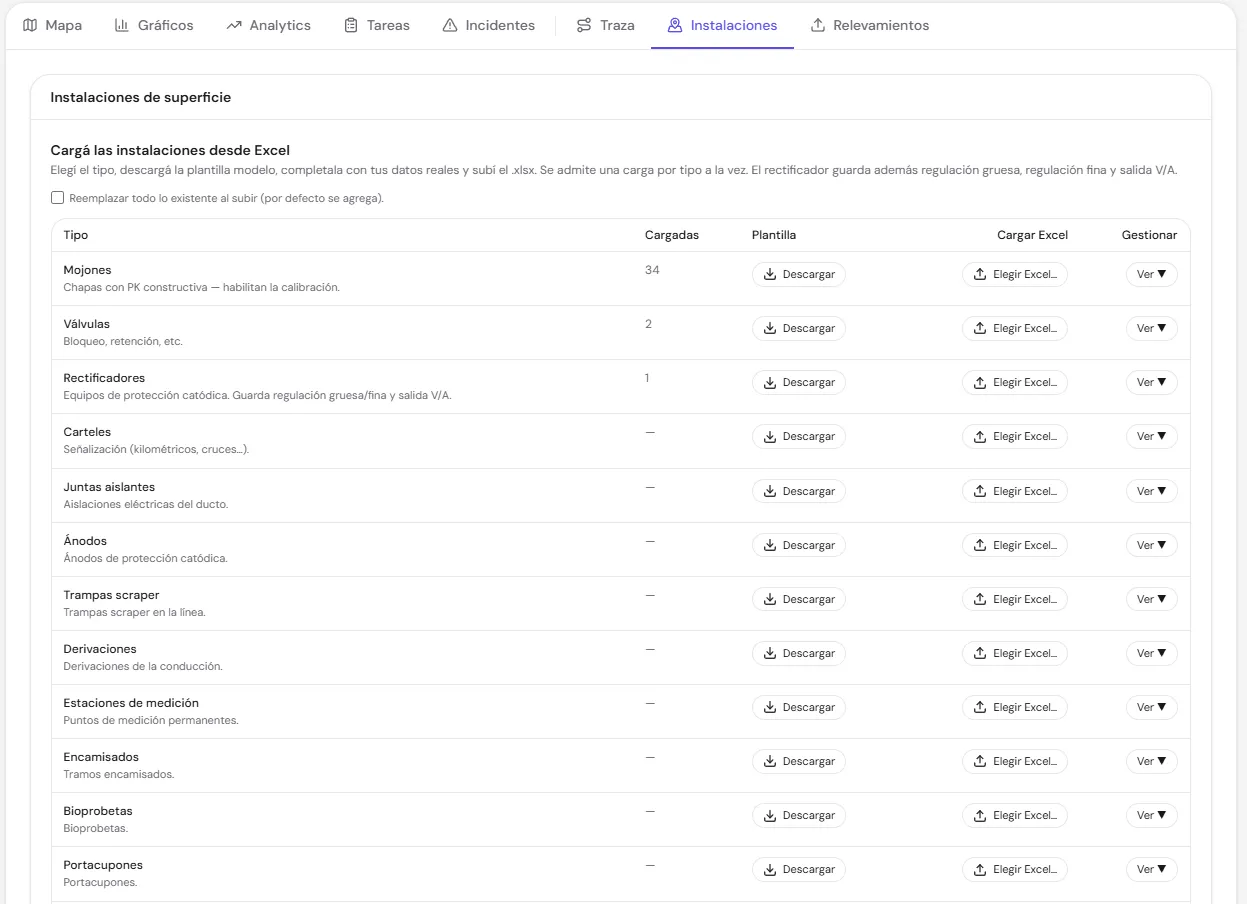
Task: Open Ver dropdown for Rectificadores
Action: coord(1152,382)
